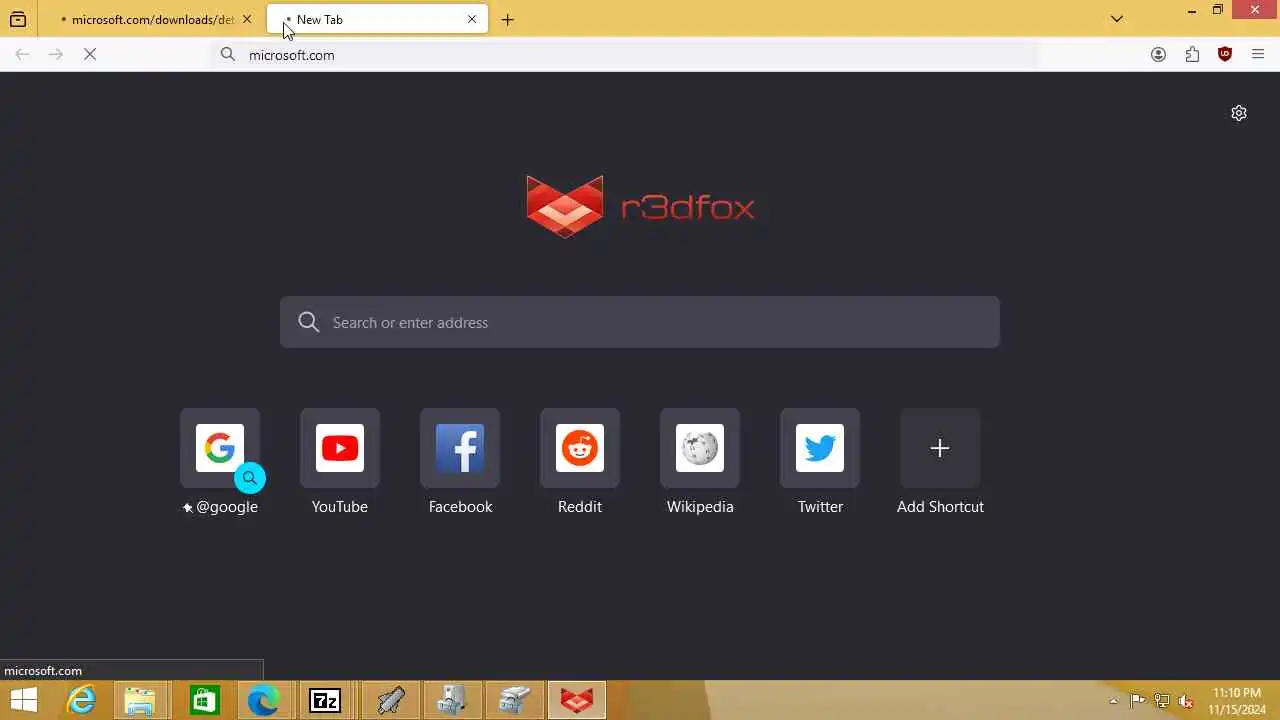Open a new tab with plus button

508,19
